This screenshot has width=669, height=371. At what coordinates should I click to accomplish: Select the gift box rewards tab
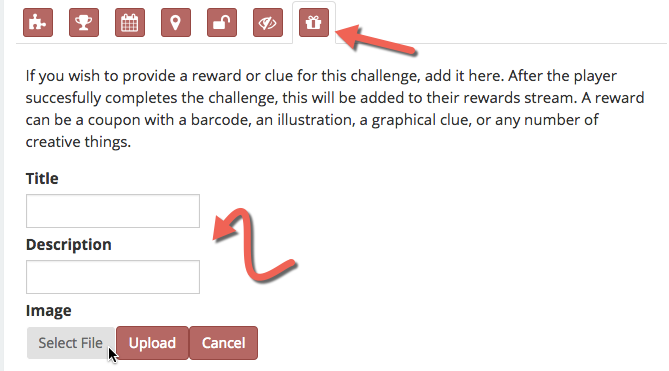coord(314,23)
